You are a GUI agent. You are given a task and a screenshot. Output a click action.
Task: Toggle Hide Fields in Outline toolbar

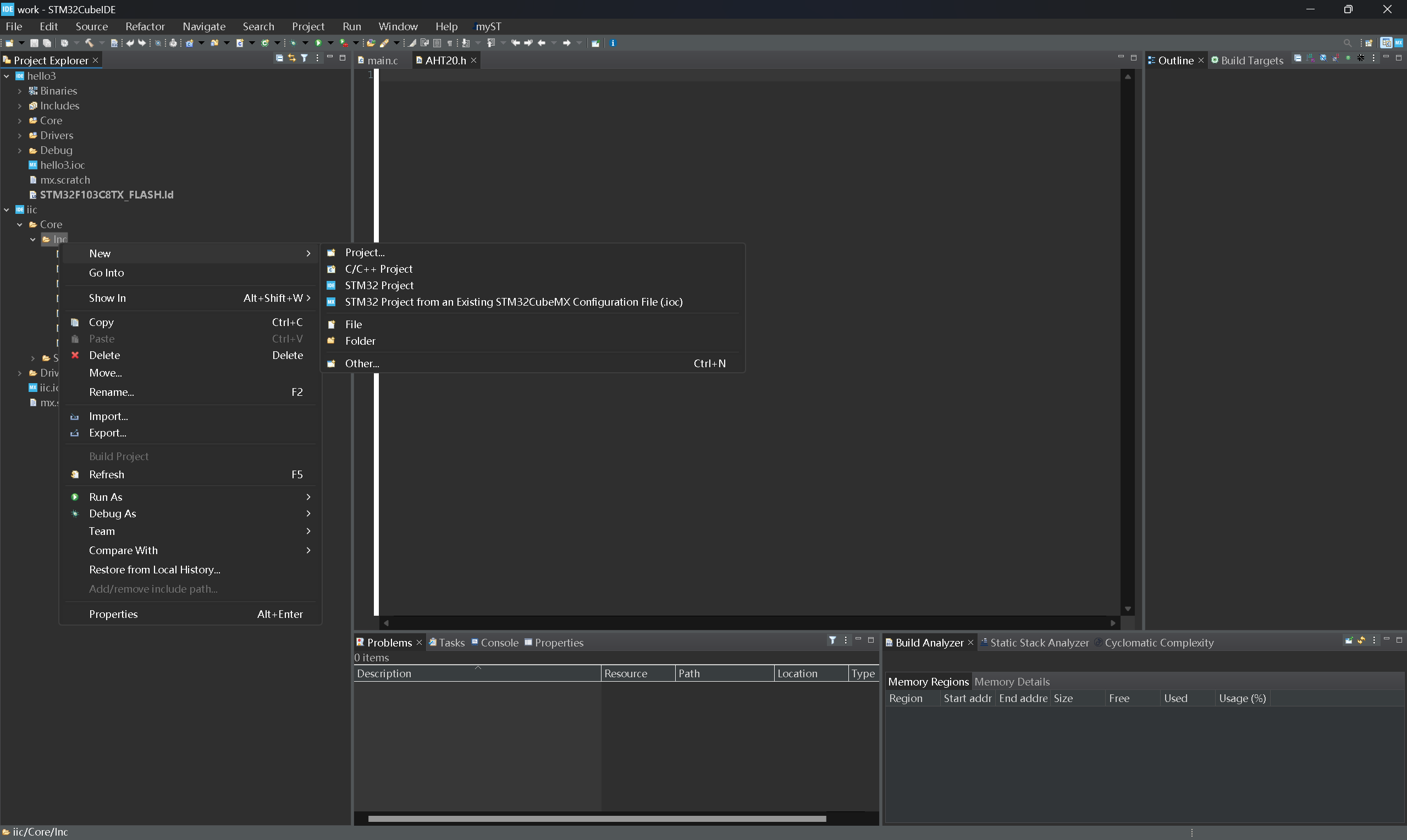1323,58
